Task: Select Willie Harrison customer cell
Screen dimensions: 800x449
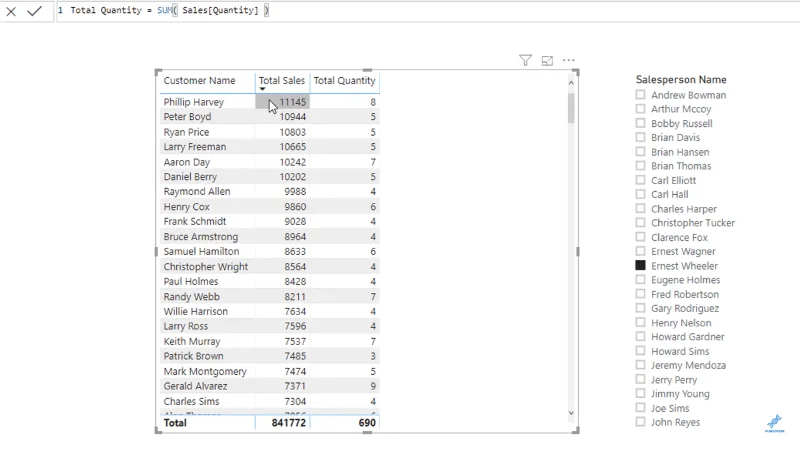Action: 195,311
